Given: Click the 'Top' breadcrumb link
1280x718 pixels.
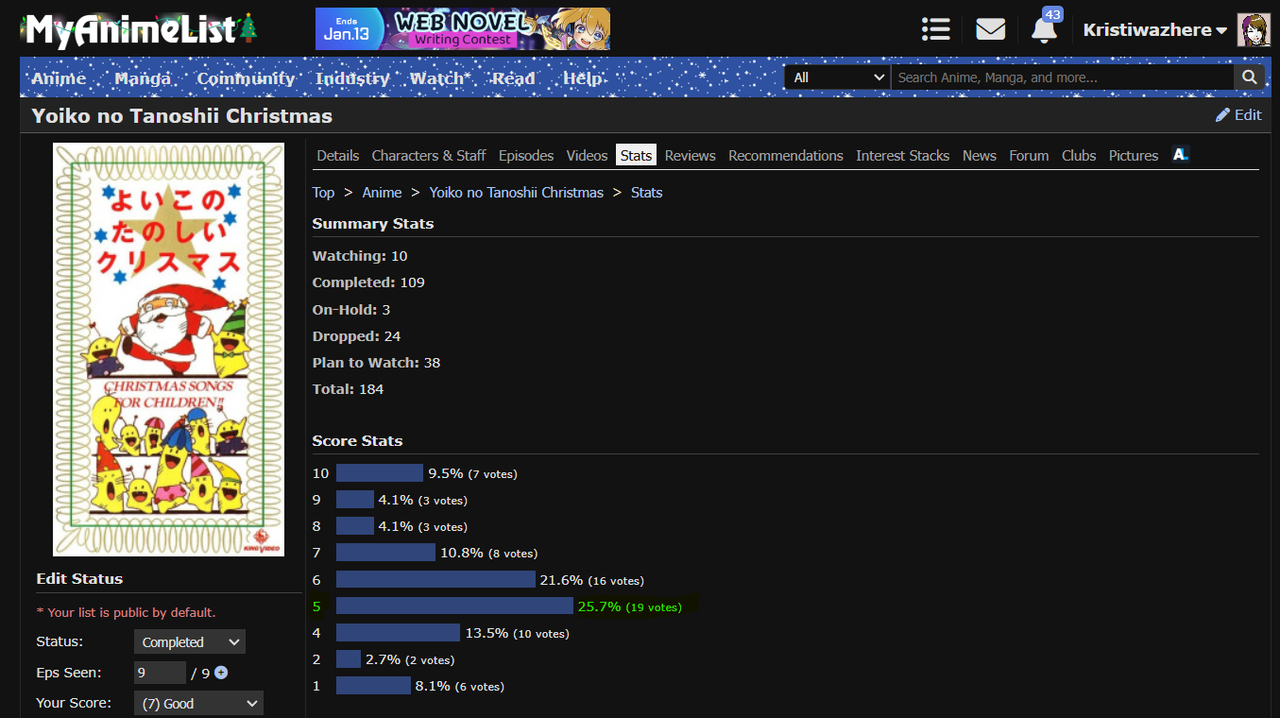Looking at the screenshot, I should [x=323, y=192].
